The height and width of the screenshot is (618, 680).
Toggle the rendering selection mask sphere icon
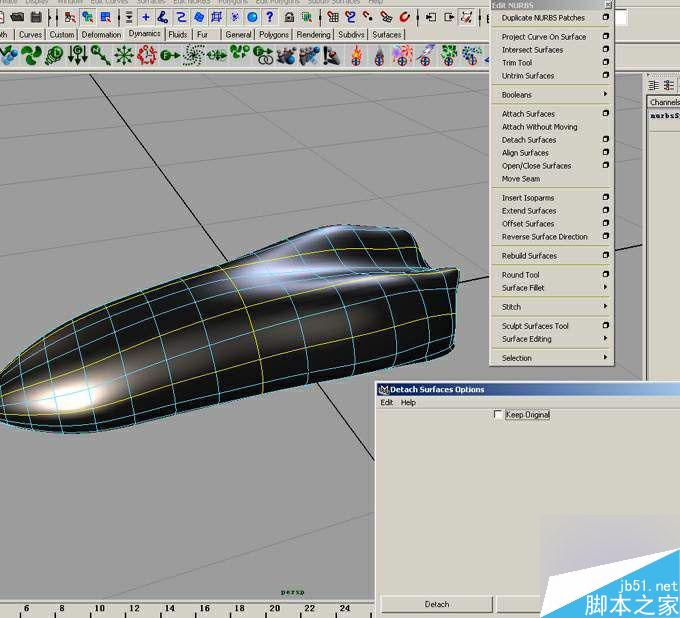[252, 17]
